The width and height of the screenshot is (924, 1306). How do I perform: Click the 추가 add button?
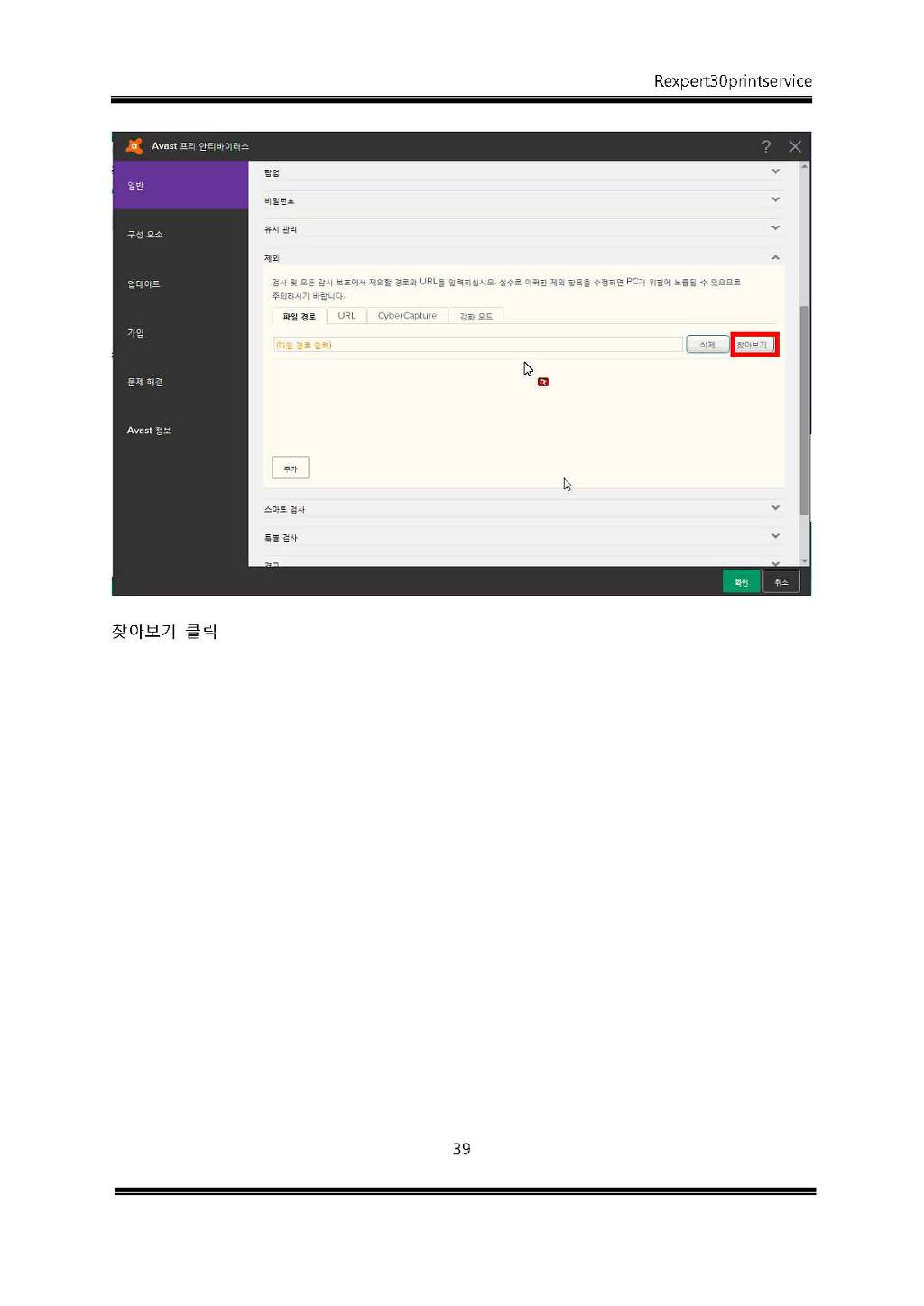[291, 468]
